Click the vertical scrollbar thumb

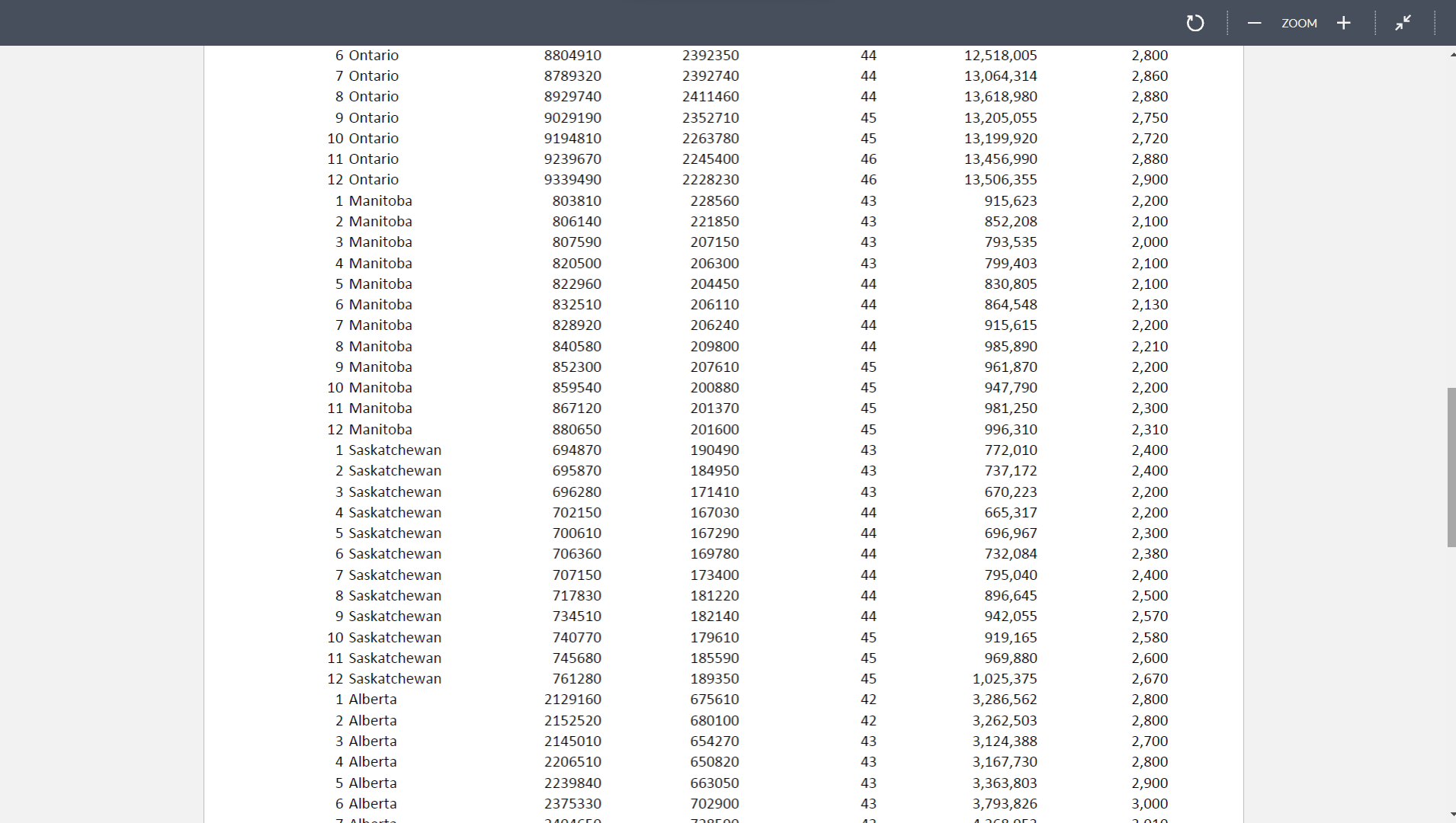click(x=1451, y=467)
